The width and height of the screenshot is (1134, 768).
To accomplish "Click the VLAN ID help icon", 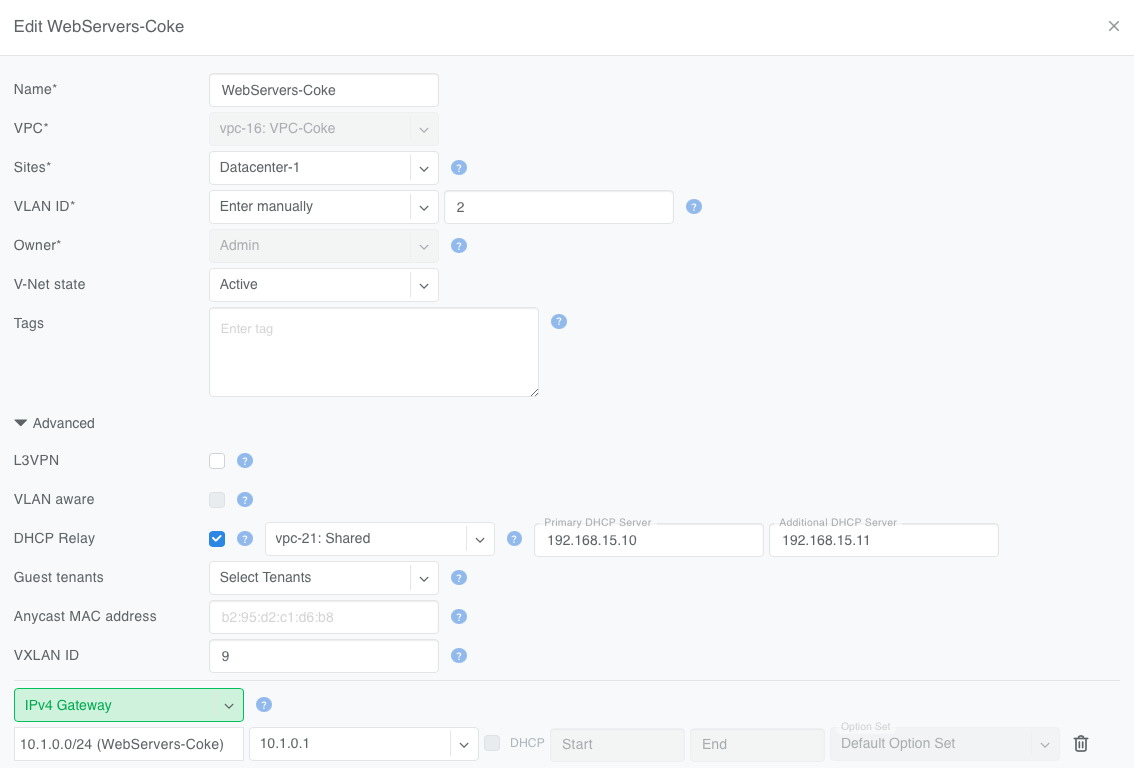I will point(693,207).
